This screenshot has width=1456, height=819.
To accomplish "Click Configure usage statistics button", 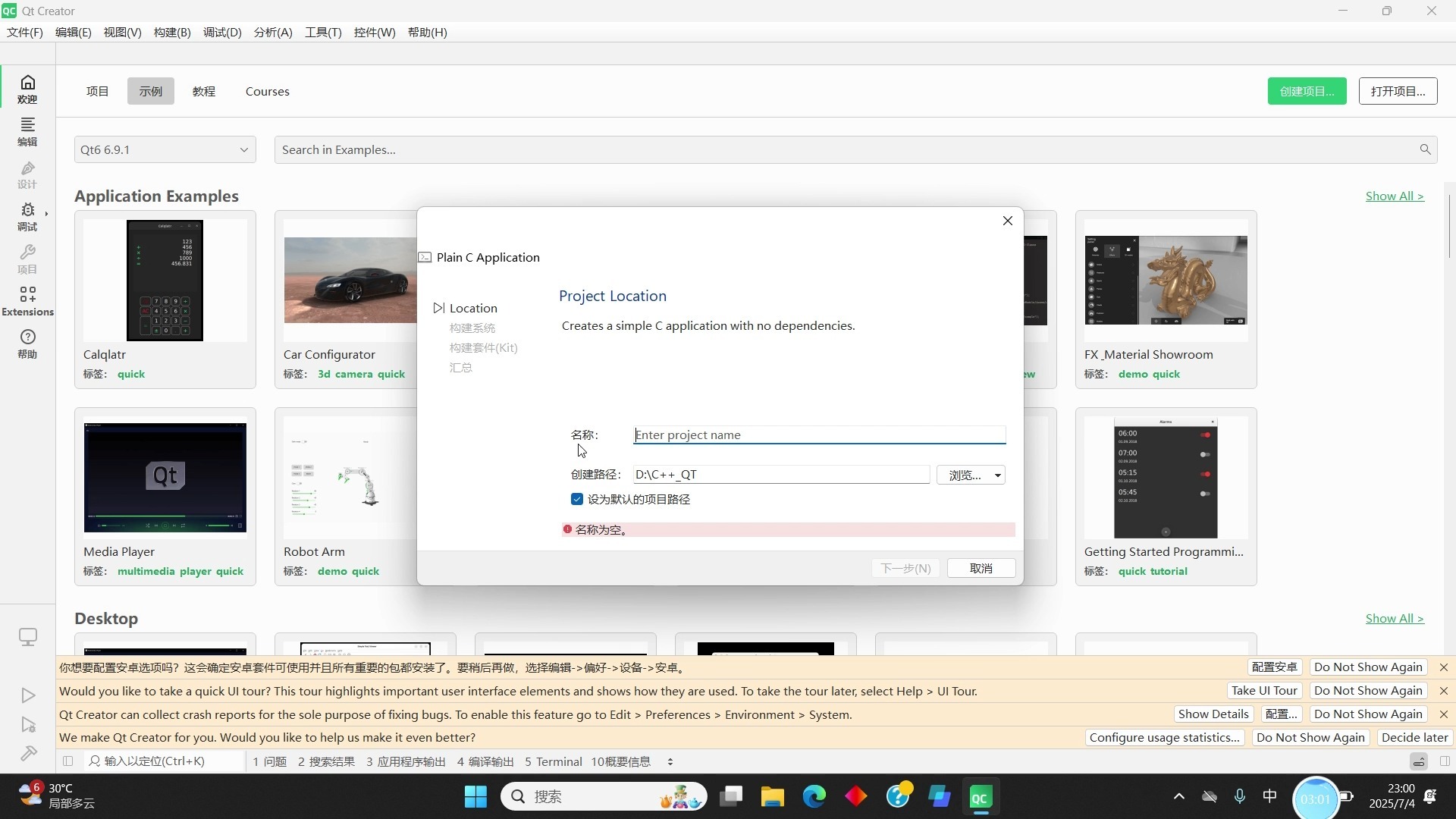I will (x=1165, y=737).
